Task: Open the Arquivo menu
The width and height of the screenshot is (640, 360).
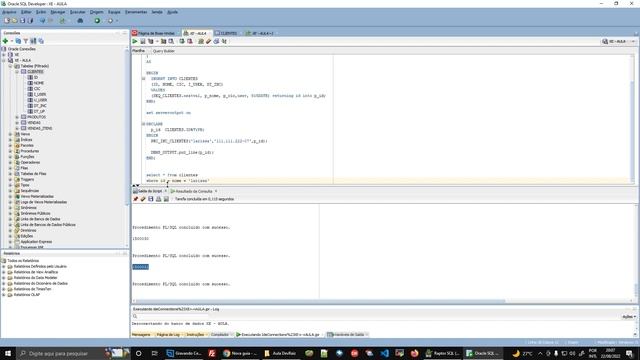Action: coord(9,12)
